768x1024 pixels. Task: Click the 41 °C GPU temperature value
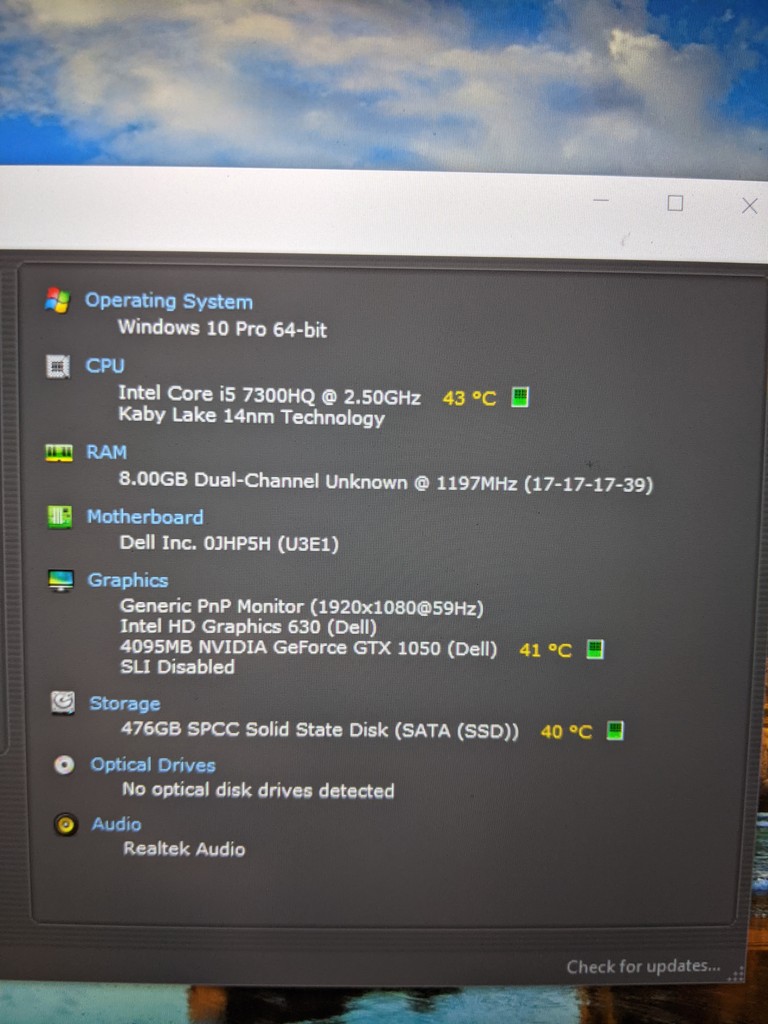point(545,650)
